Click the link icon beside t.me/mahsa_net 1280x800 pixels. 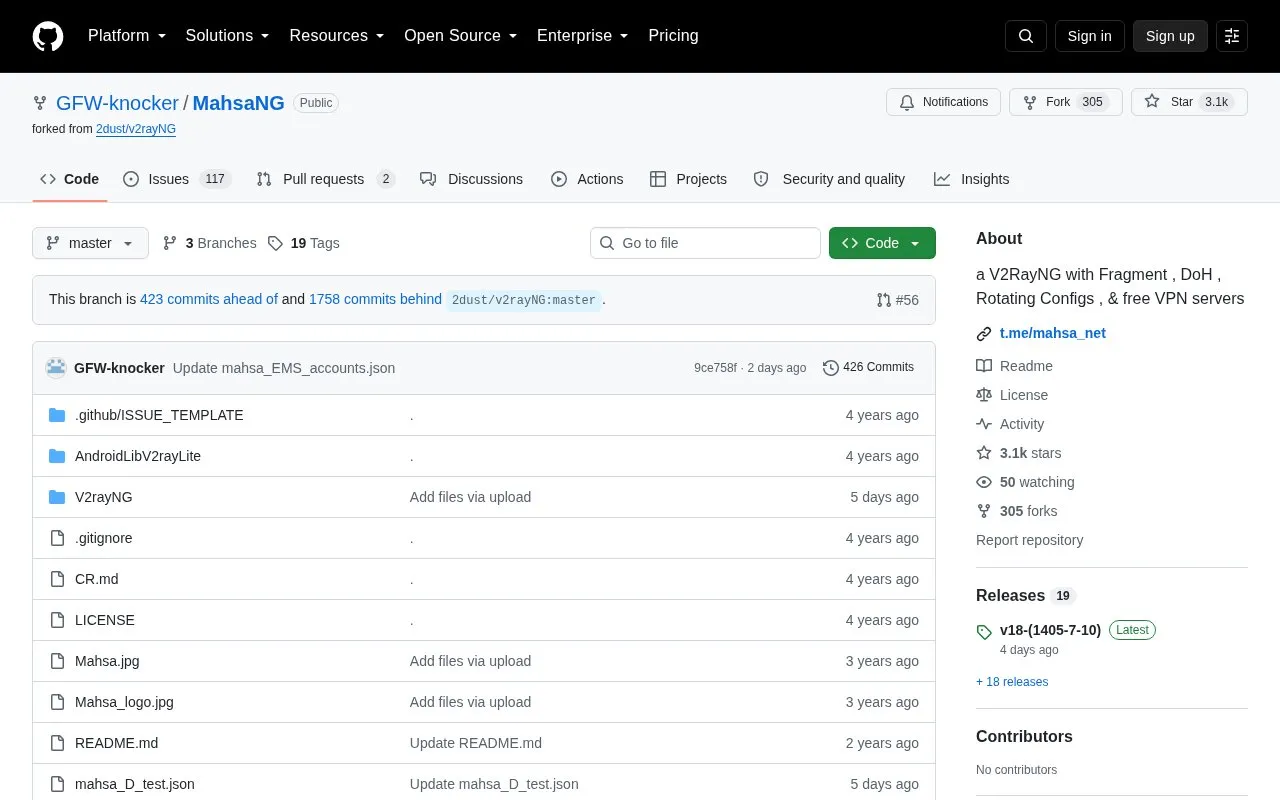984,333
